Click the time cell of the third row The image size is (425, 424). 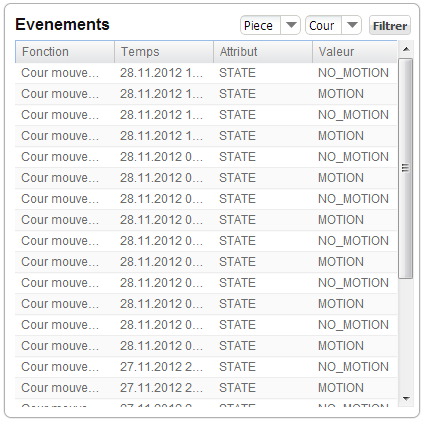(161, 115)
